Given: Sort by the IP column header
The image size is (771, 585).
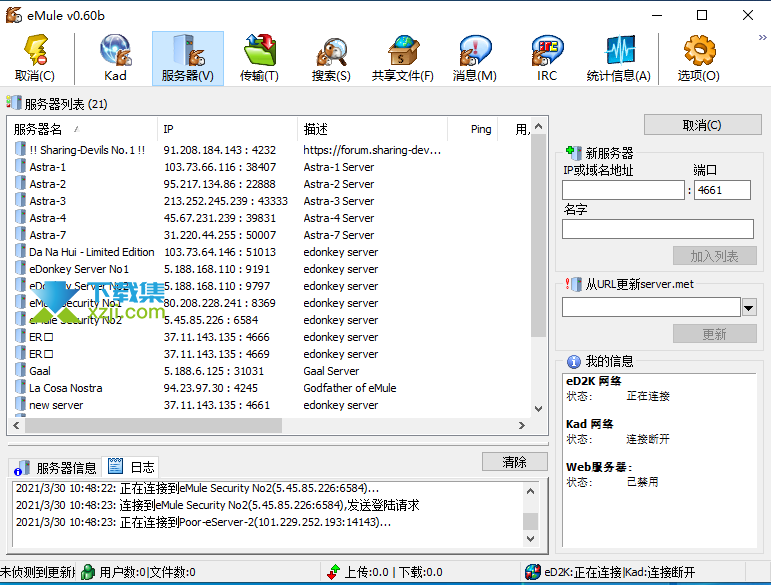Looking at the screenshot, I should click(x=227, y=129).
